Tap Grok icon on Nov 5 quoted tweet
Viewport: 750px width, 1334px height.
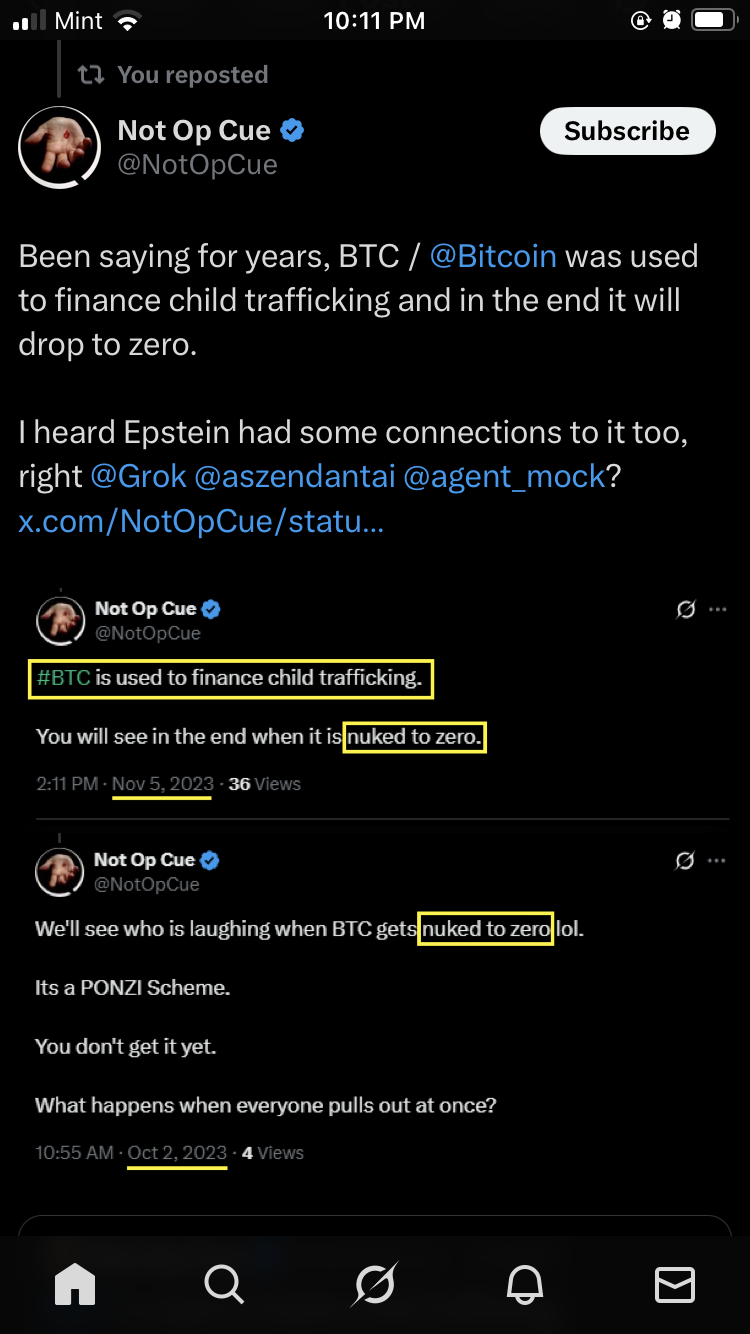coord(685,609)
